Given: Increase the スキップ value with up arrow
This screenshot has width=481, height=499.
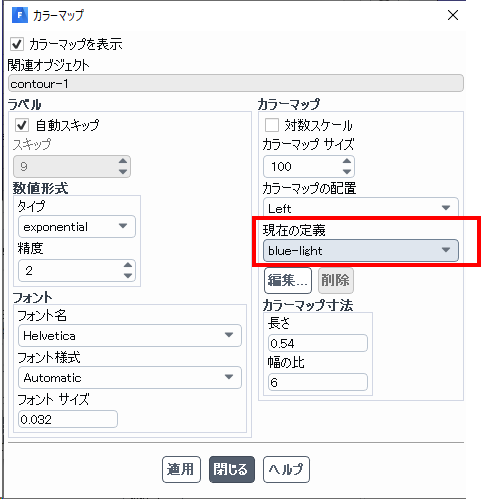Looking at the screenshot, I should pos(123,161).
